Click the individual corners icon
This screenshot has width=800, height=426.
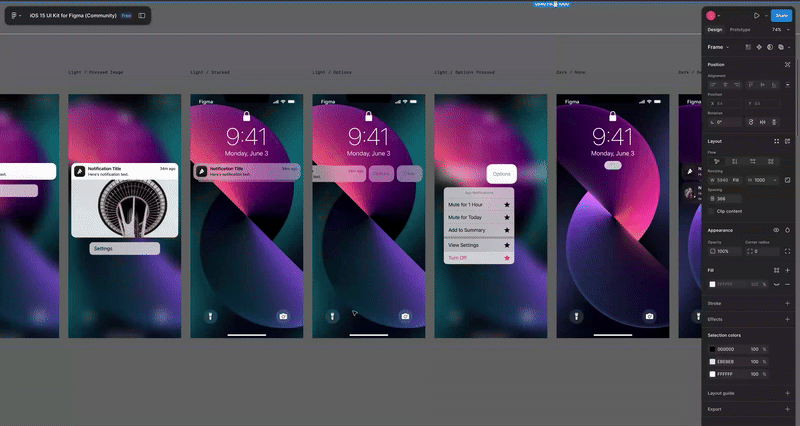point(787,251)
